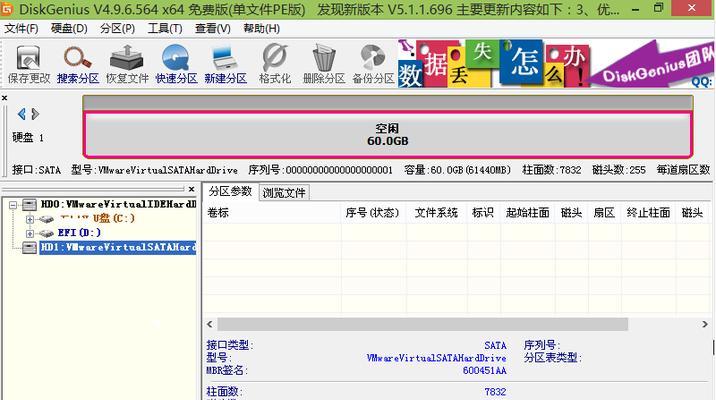716x400 pixels.
Task: Click the 空闲 60.0GB free space block
Action: coord(388,134)
